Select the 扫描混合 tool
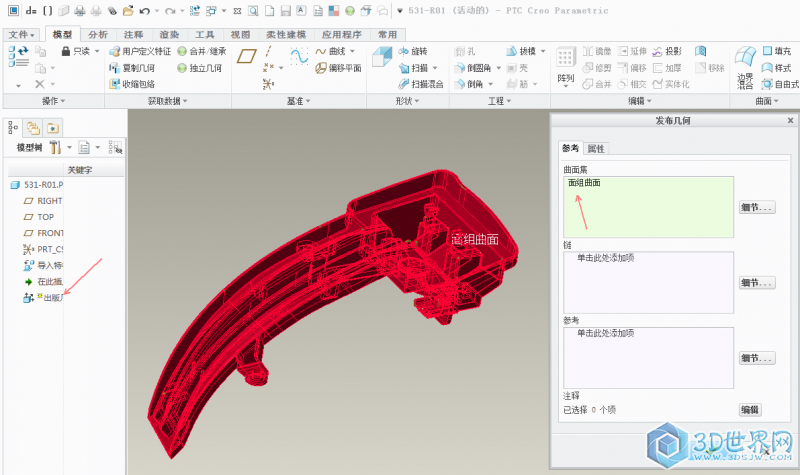This screenshot has height=475, width=800. 421,84
